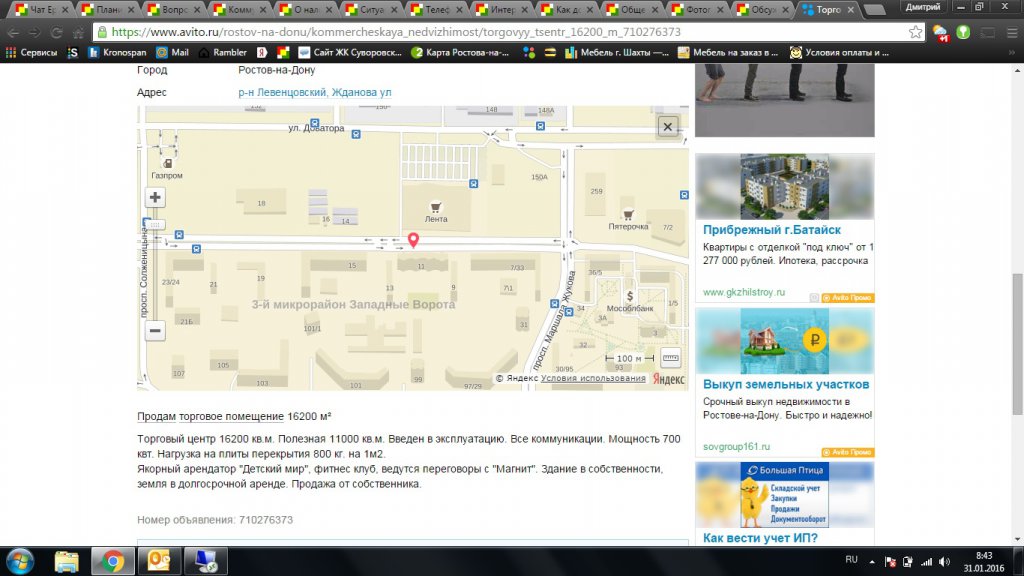Image resolution: width=1024 pixels, height=576 pixels.
Task: Close the map with the X button
Action: pyautogui.click(x=667, y=127)
